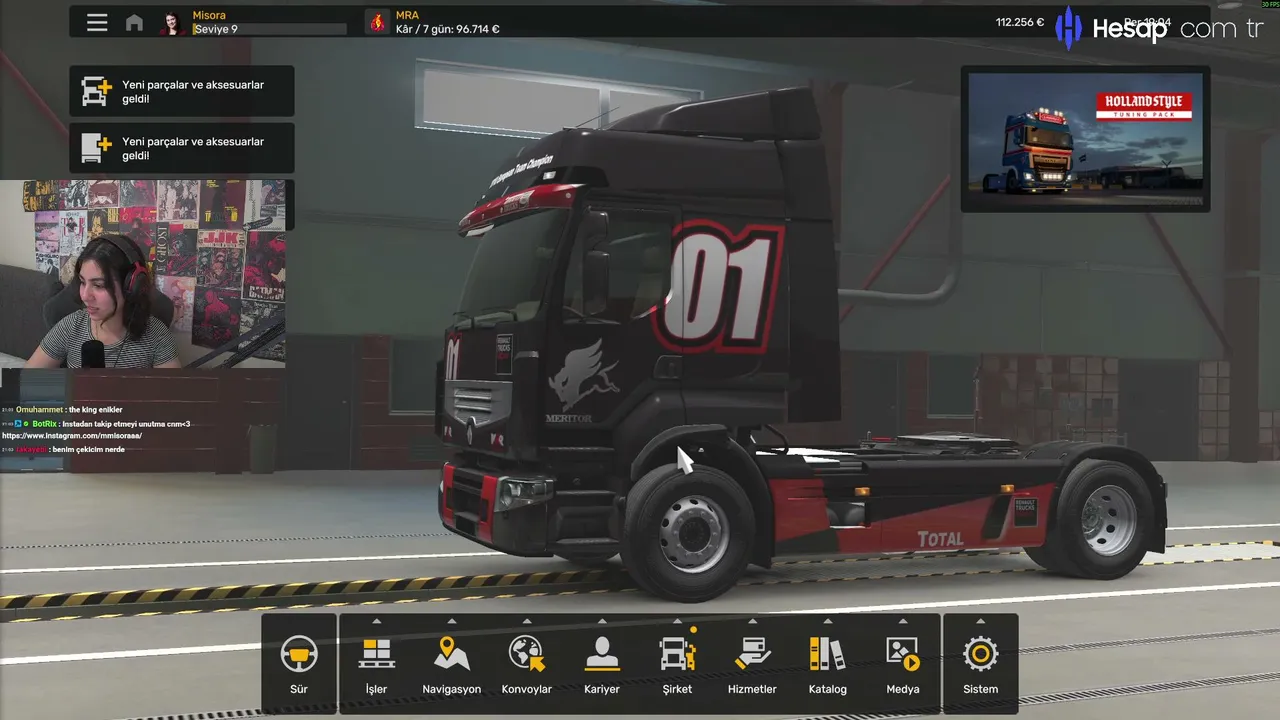Select the chat message "the king enikler"
The image size is (1280, 720).
(94, 410)
